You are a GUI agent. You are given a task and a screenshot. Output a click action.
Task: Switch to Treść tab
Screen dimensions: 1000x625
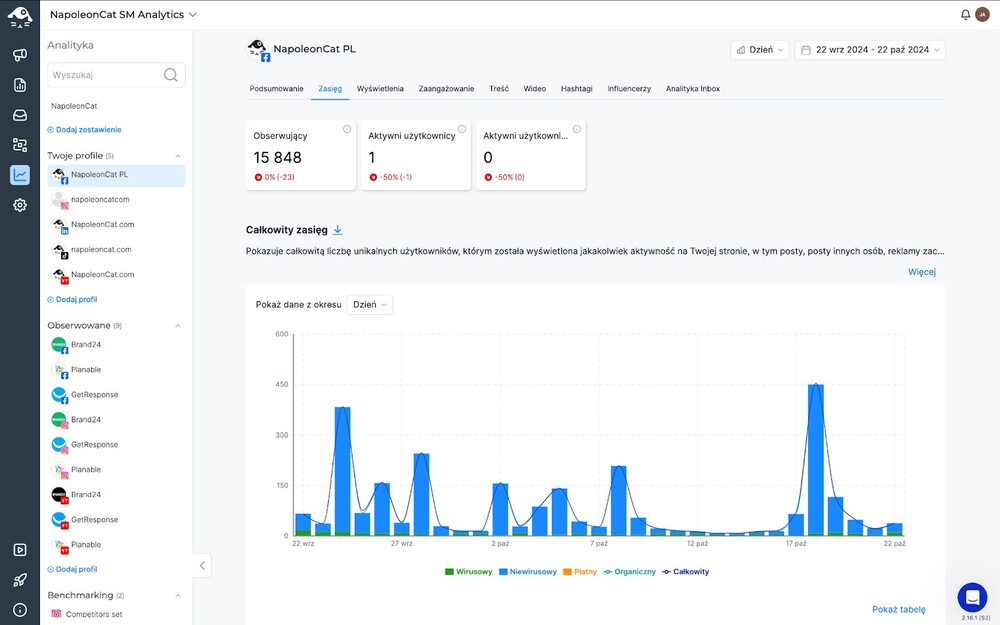pos(499,89)
